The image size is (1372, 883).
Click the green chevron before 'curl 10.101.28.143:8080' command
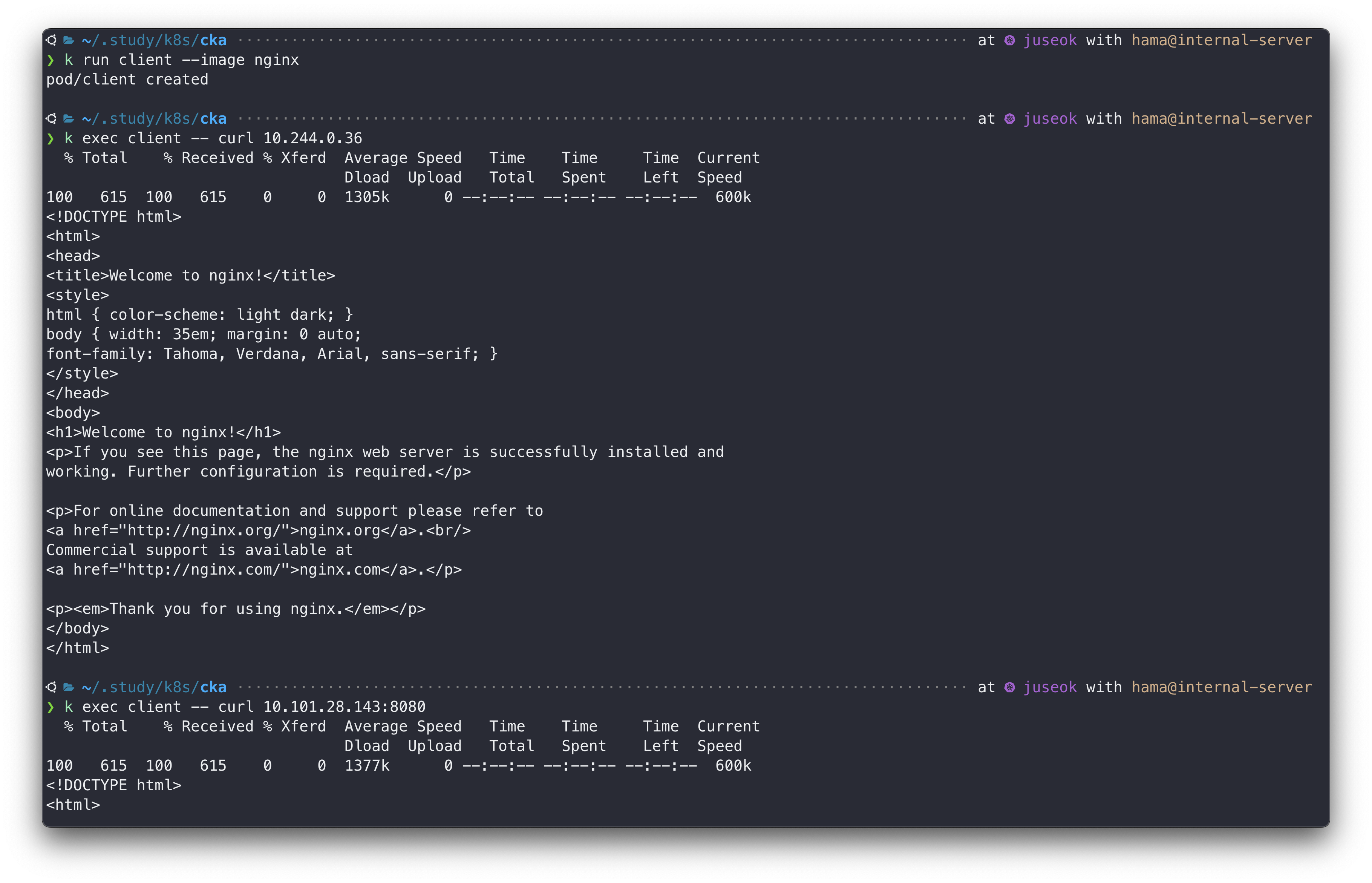pos(51,707)
